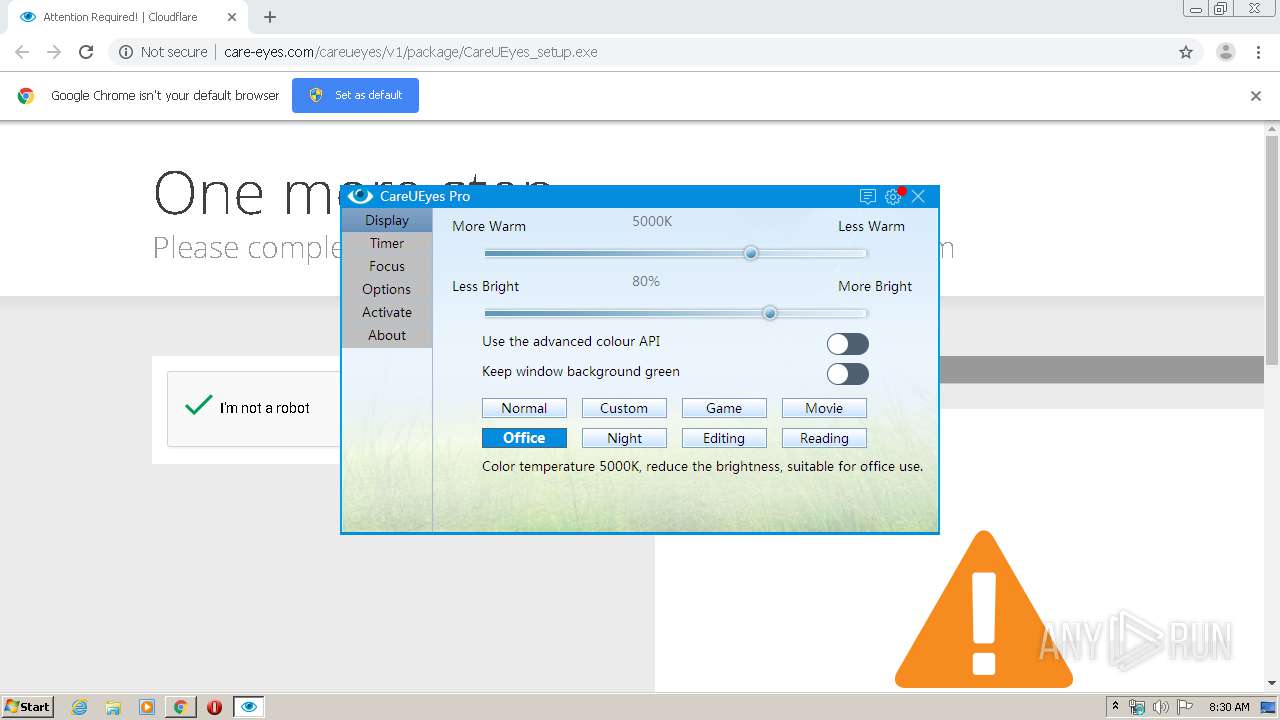This screenshot has height=720, width=1280.
Task: Click the Not secure site info icon
Action: [x=126, y=52]
